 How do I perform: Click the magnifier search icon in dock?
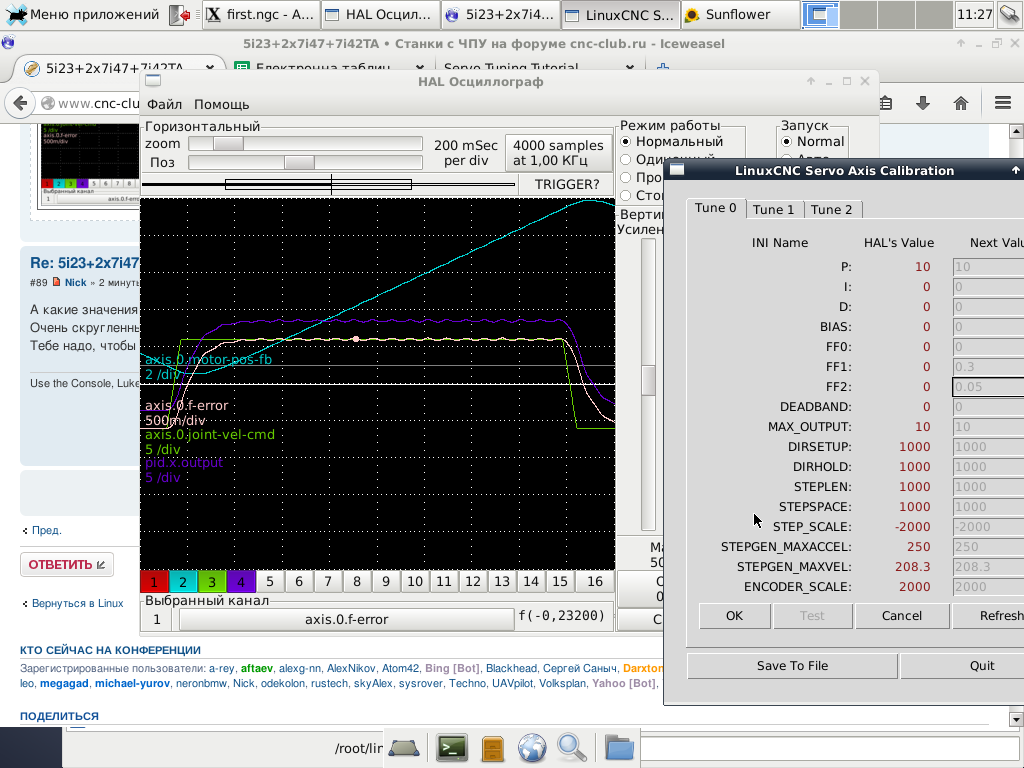[572, 747]
